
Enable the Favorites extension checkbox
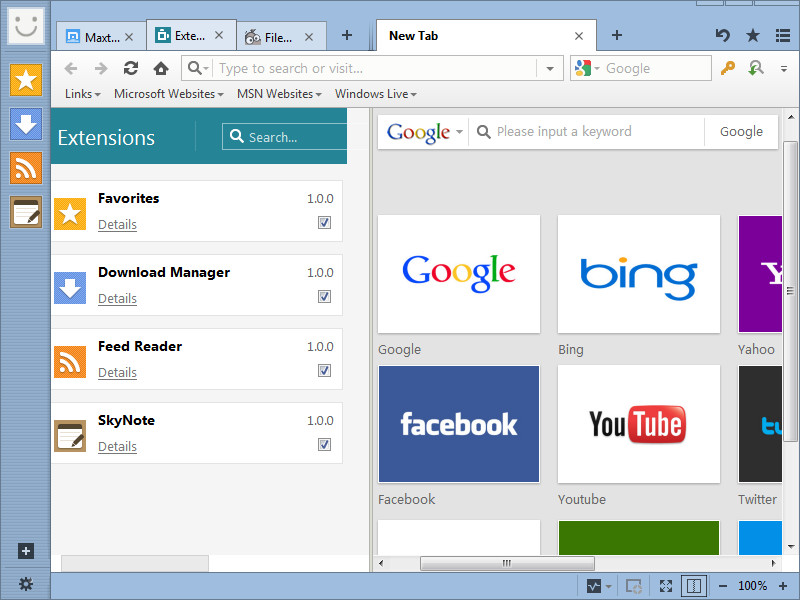click(324, 223)
